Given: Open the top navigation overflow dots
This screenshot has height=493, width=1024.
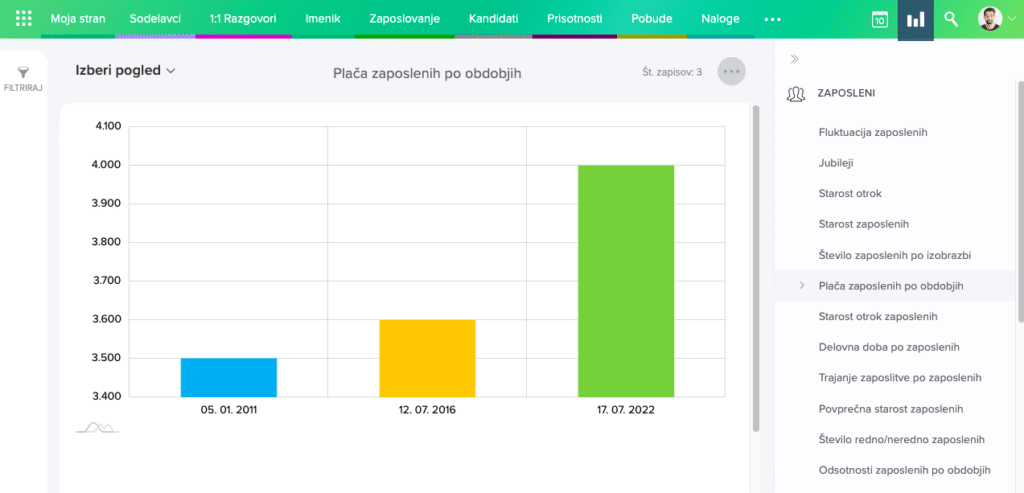Looking at the screenshot, I should point(772,19).
